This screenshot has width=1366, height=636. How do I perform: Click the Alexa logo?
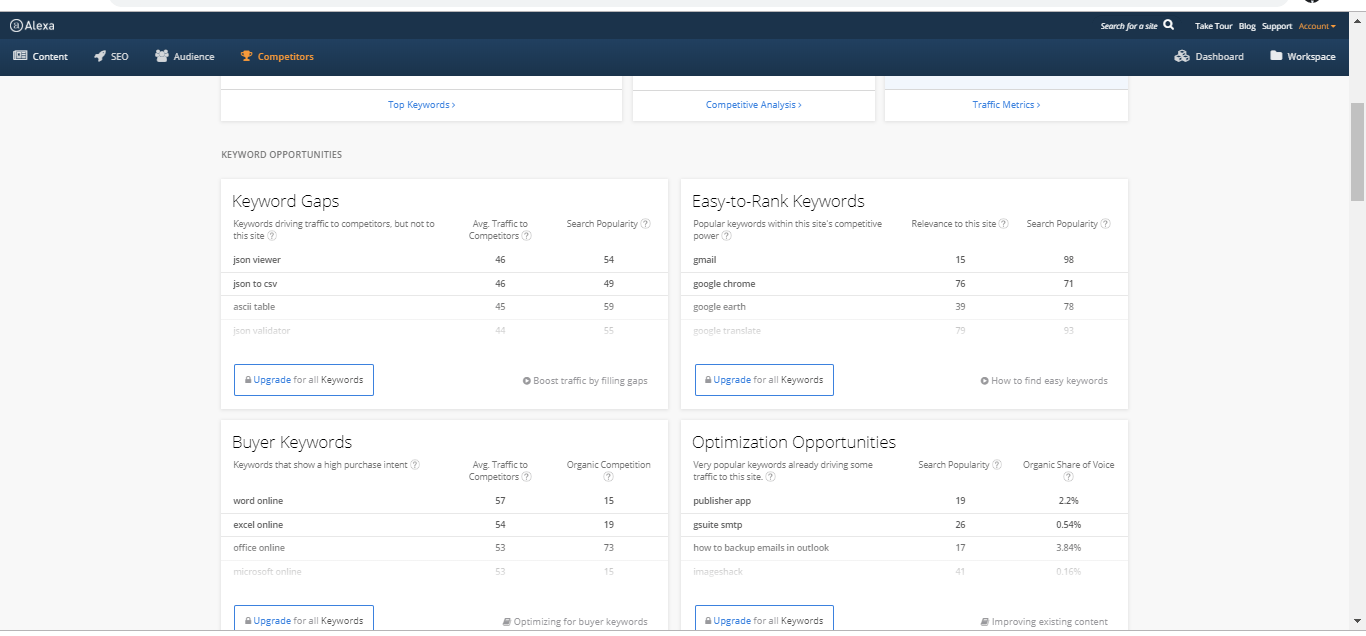[x=30, y=26]
